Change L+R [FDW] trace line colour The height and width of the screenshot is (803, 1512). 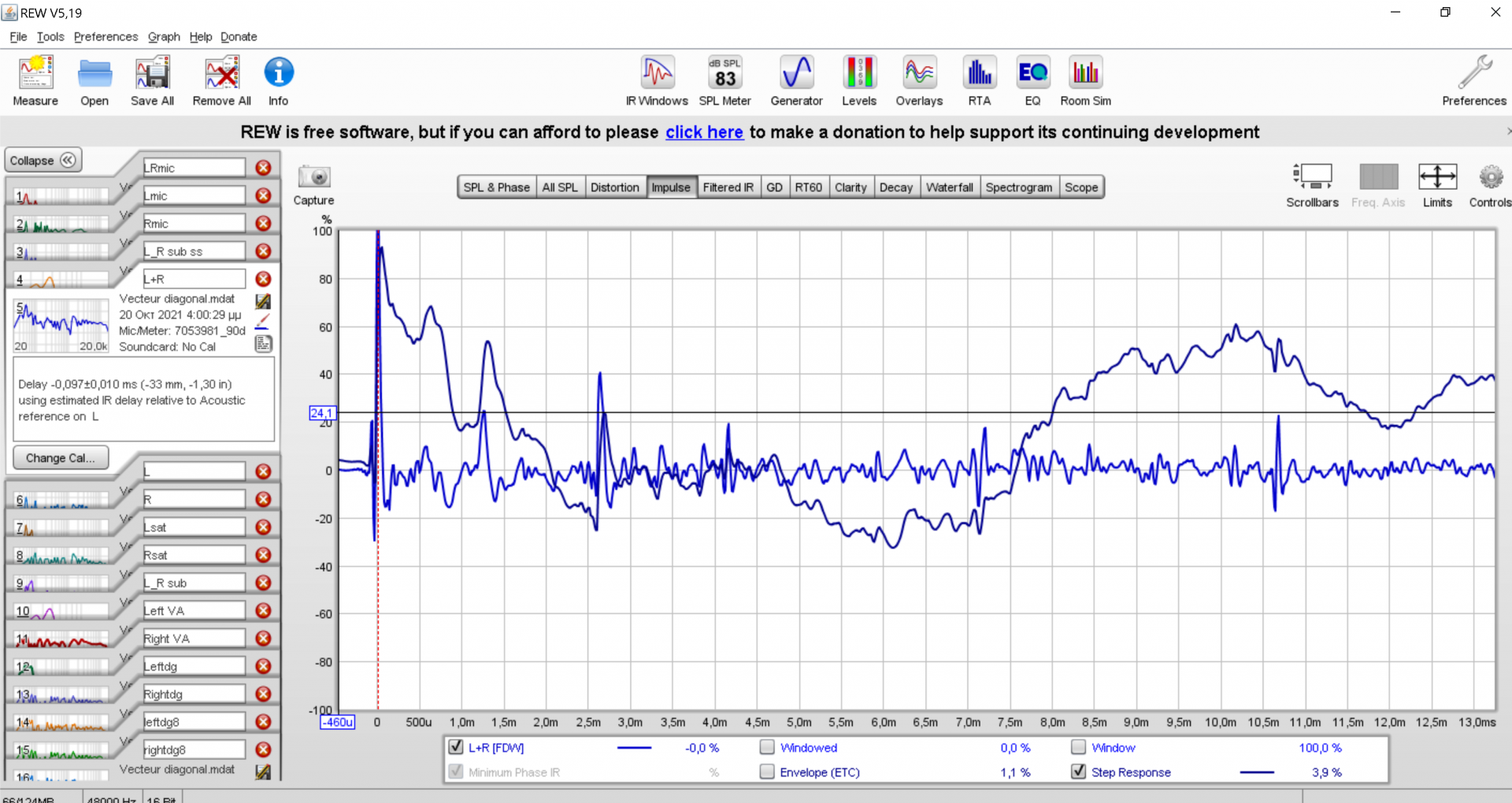pyautogui.click(x=634, y=747)
